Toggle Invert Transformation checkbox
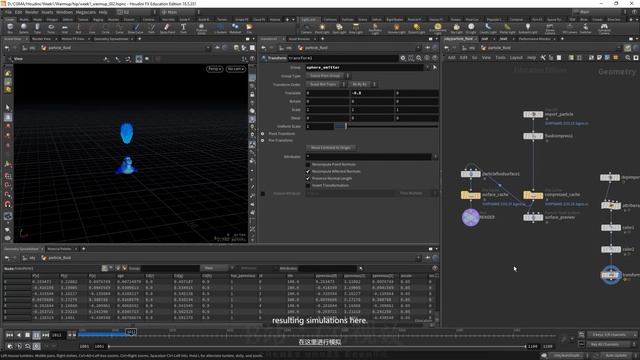640x360 pixels. tap(308, 185)
